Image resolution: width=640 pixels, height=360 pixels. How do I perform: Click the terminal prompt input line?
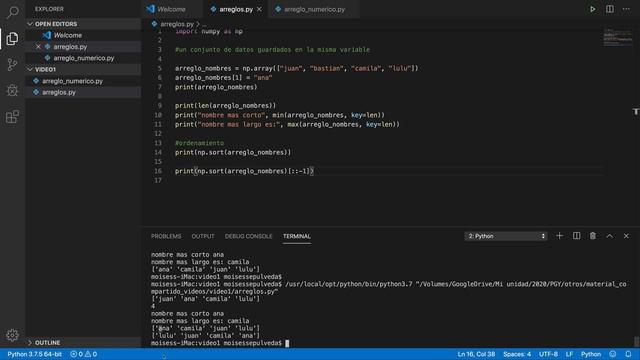point(220,343)
